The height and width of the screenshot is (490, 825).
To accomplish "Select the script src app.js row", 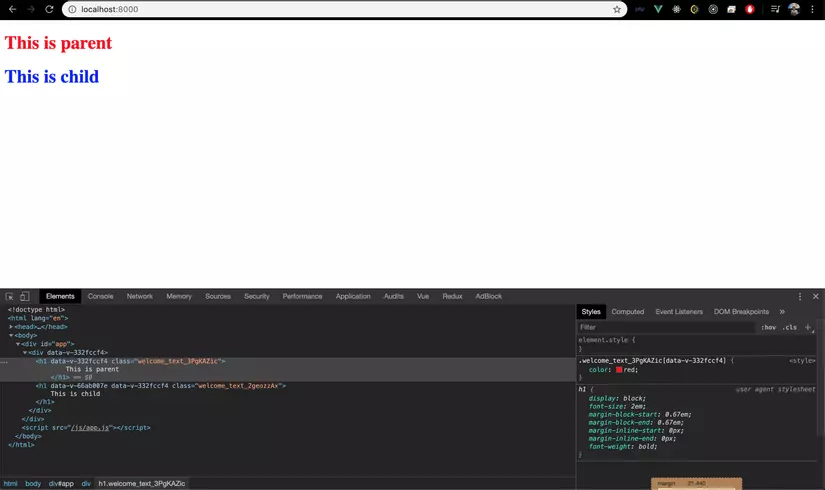I will click(86, 428).
